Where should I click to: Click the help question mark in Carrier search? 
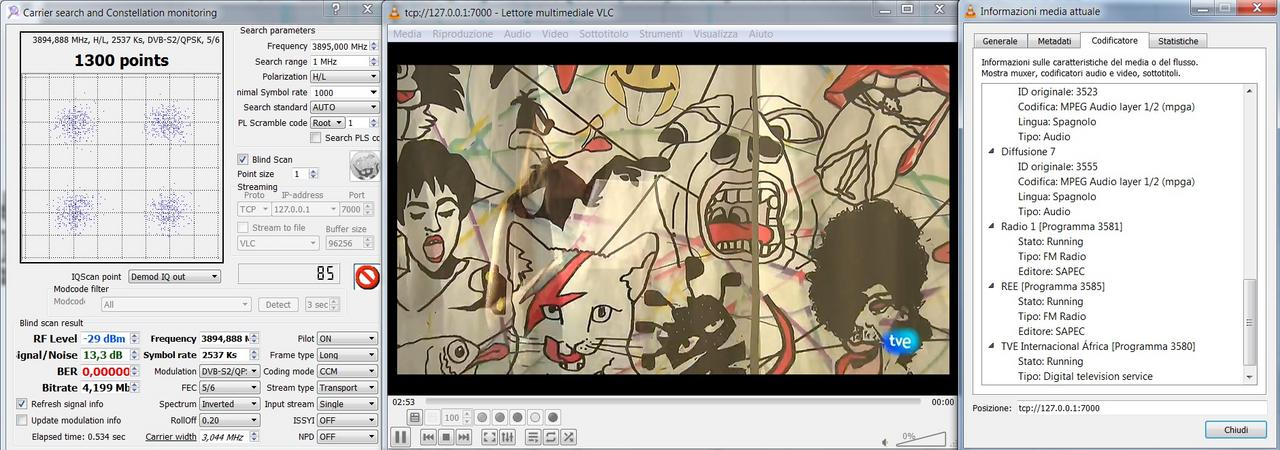(x=335, y=9)
